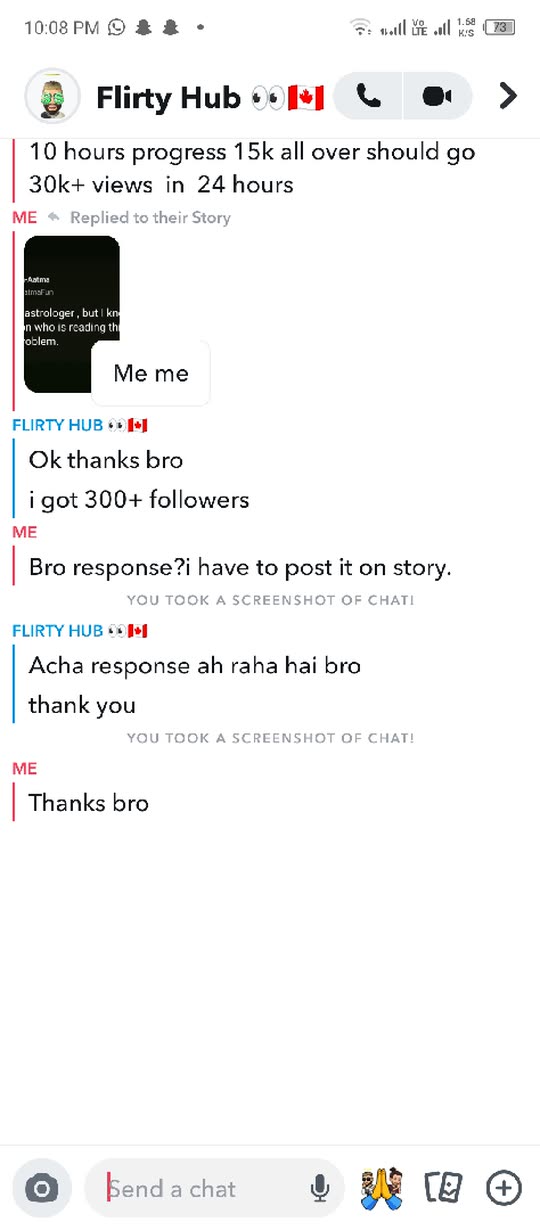The width and height of the screenshot is (540, 1230).
Task: Tap the microphone voice note icon
Action: [x=320, y=1188]
